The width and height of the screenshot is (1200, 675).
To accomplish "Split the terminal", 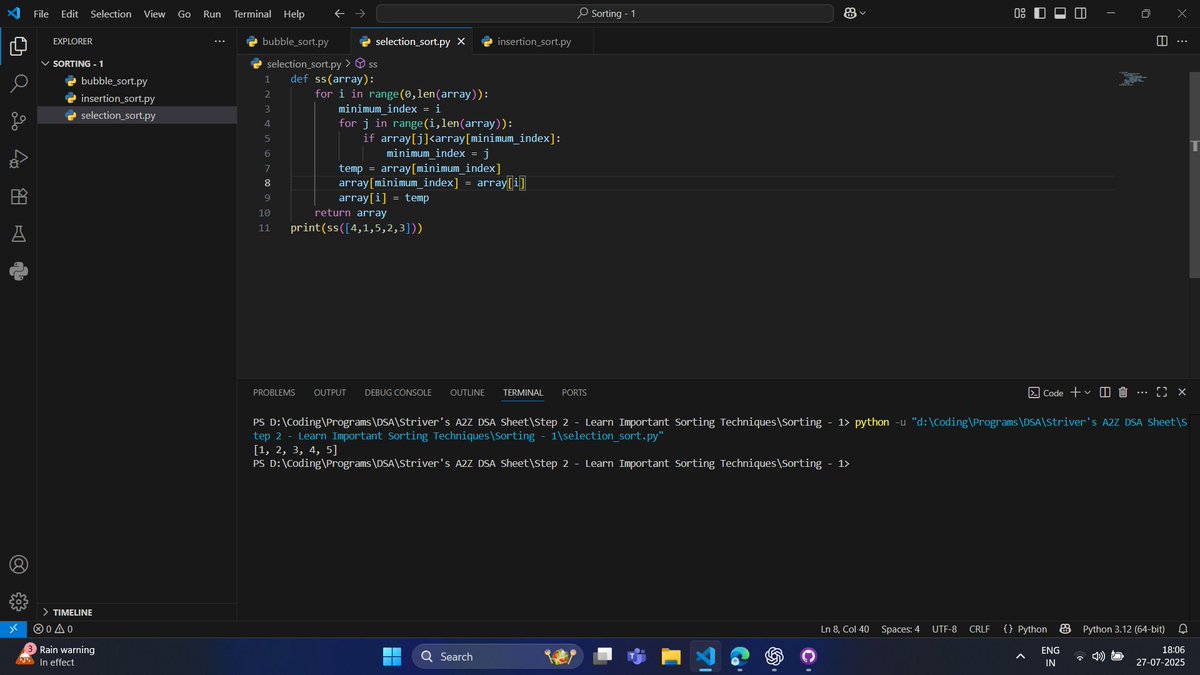I will [1105, 393].
